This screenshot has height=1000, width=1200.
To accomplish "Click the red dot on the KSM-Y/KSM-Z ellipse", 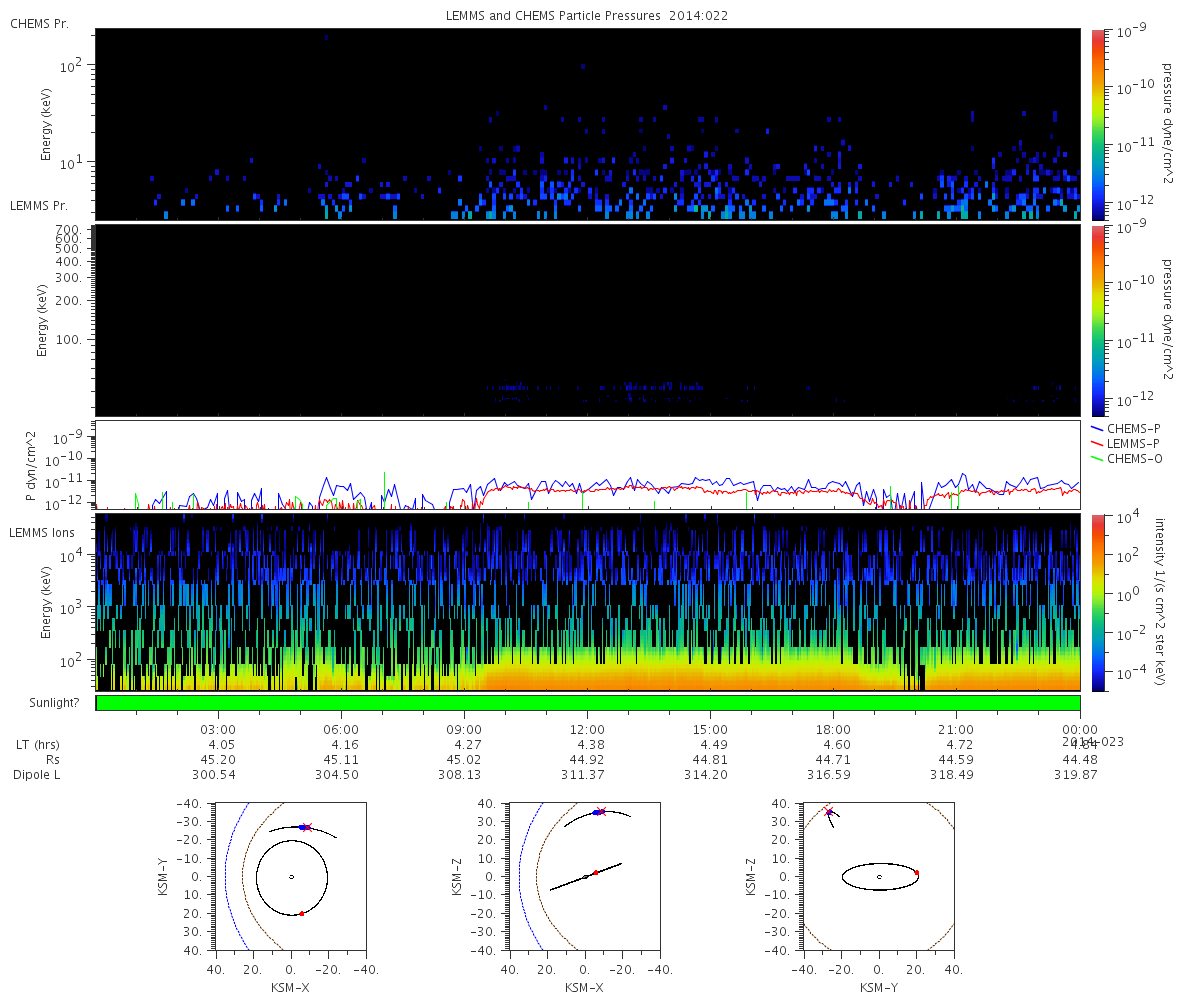I will pos(916,873).
